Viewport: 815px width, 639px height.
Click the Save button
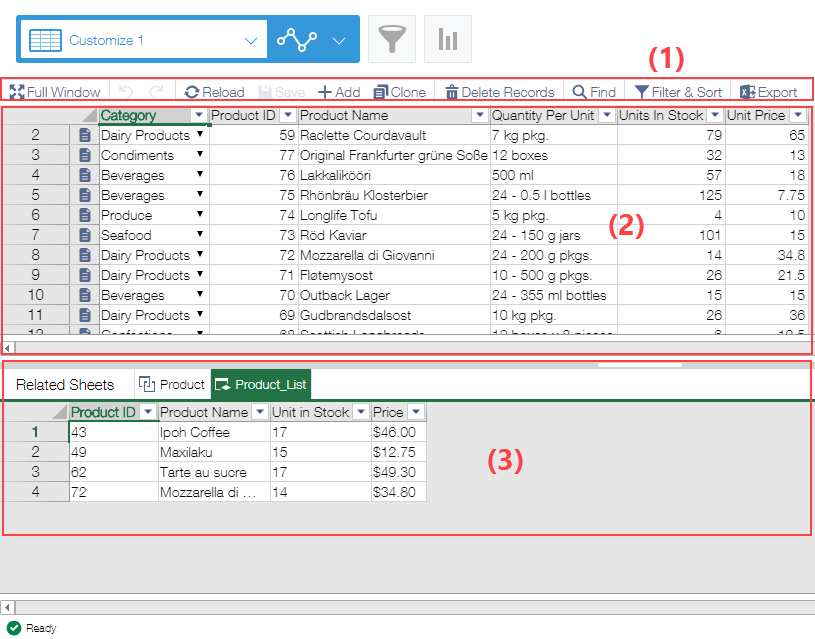[282, 92]
